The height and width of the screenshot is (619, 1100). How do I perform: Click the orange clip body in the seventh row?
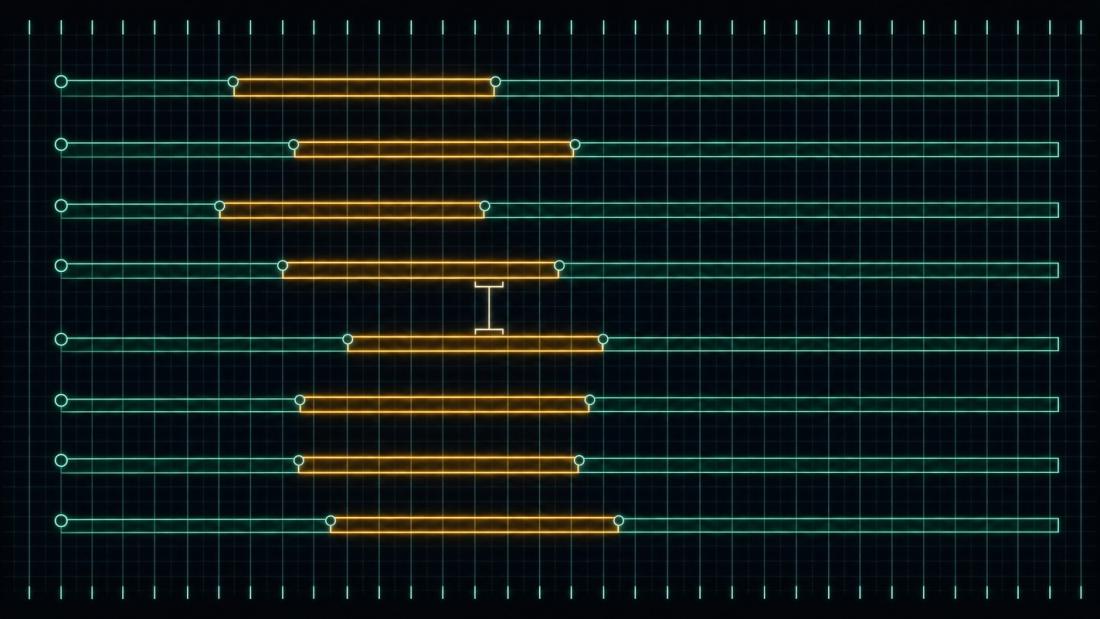(x=438, y=465)
